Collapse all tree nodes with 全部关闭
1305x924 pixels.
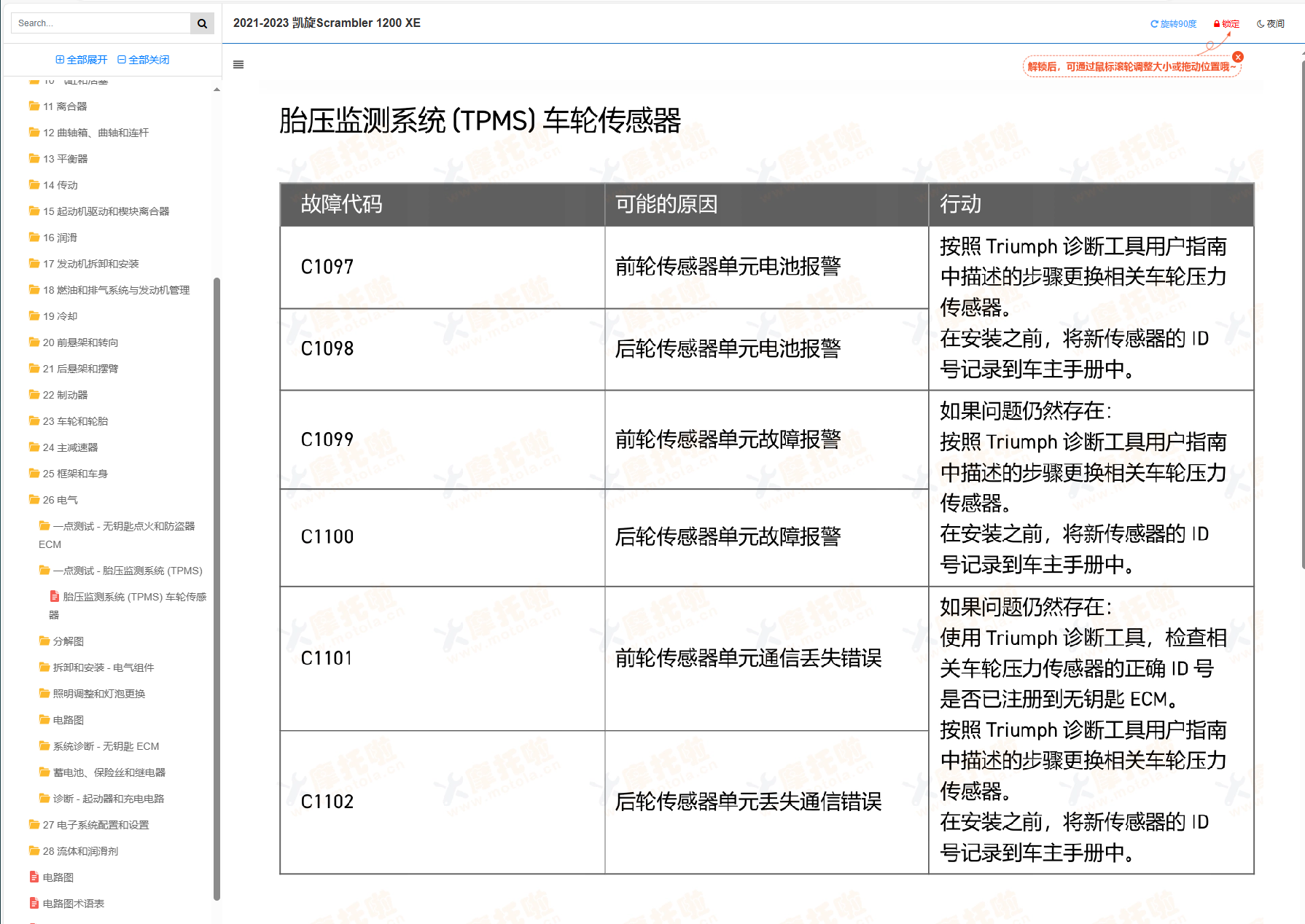tap(144, 60)
